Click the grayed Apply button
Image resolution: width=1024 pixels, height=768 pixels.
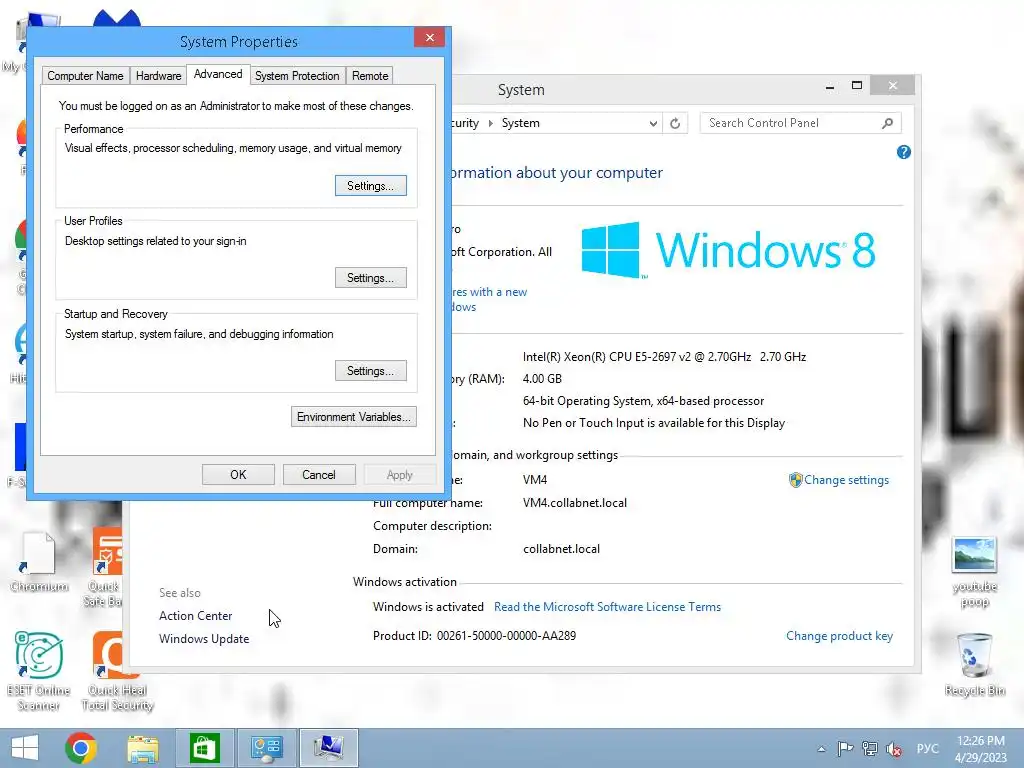click(399, 475)
